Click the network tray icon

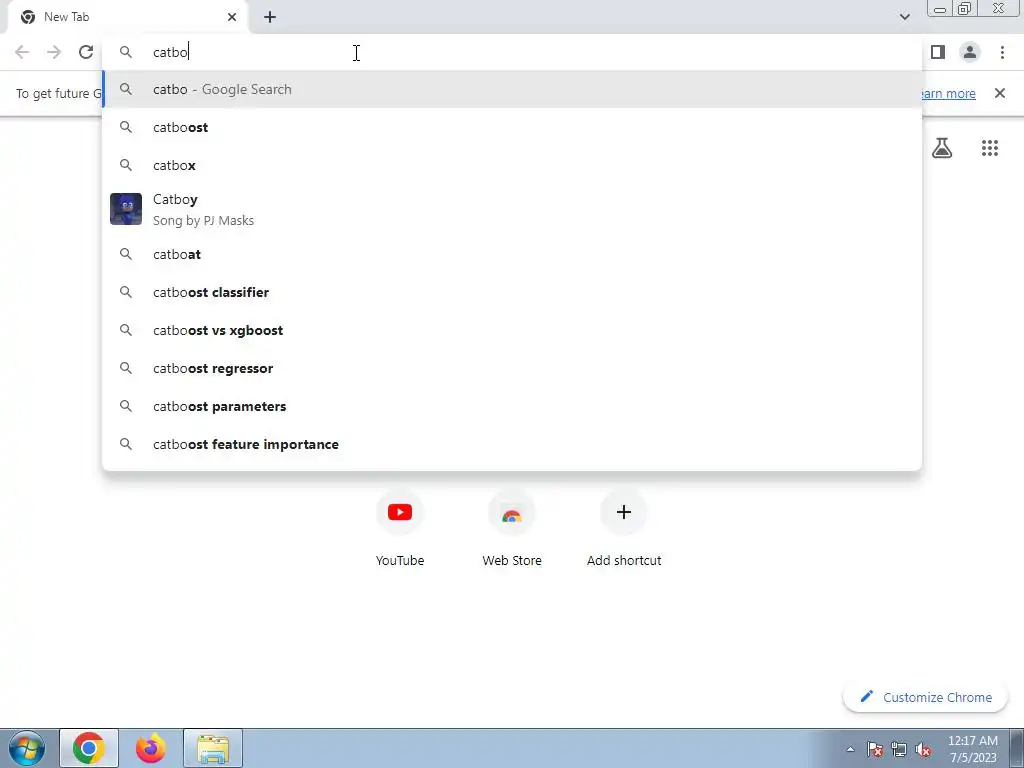[x=899, y=749]
